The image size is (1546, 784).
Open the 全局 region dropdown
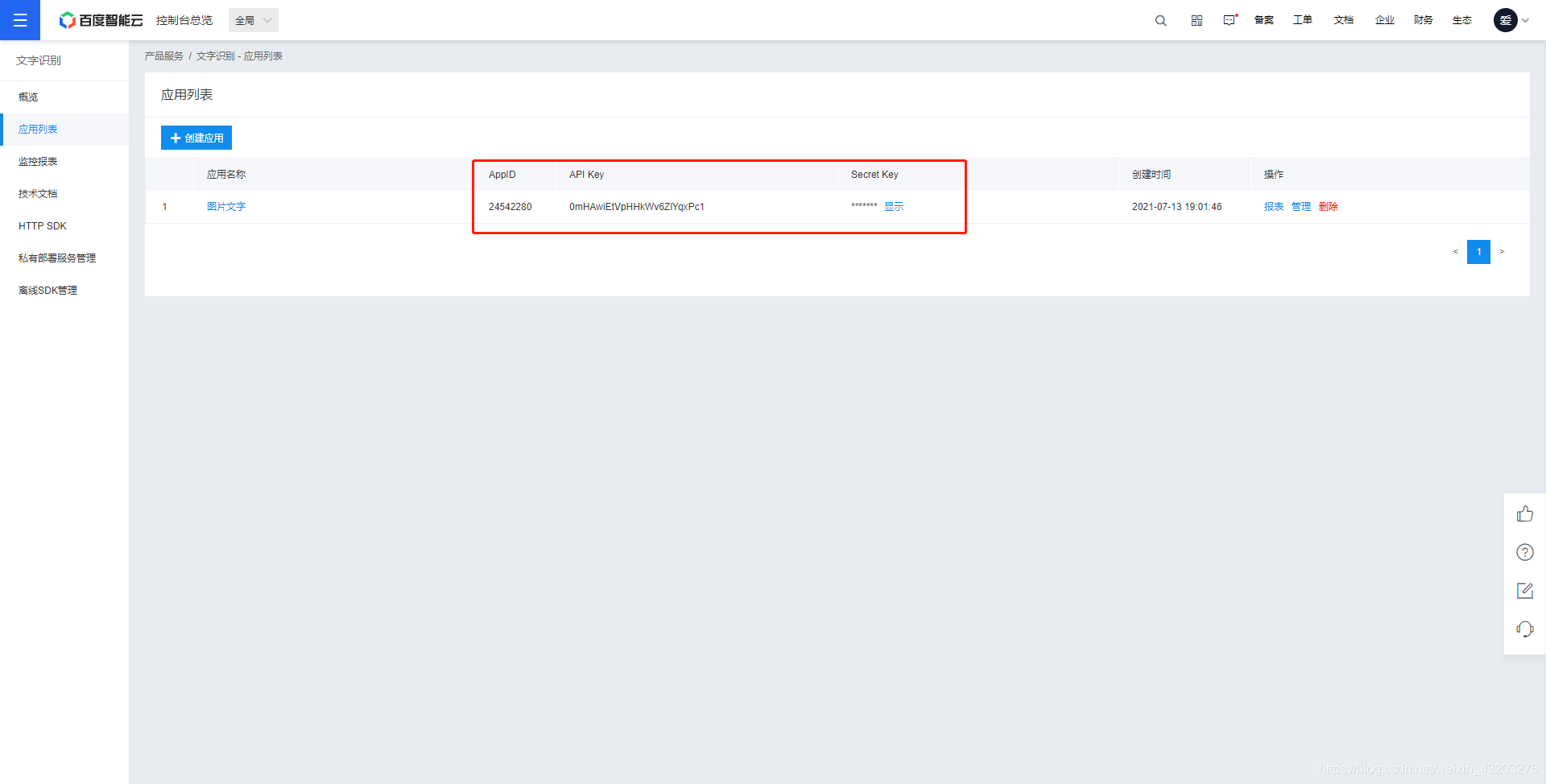coord(254,20)
